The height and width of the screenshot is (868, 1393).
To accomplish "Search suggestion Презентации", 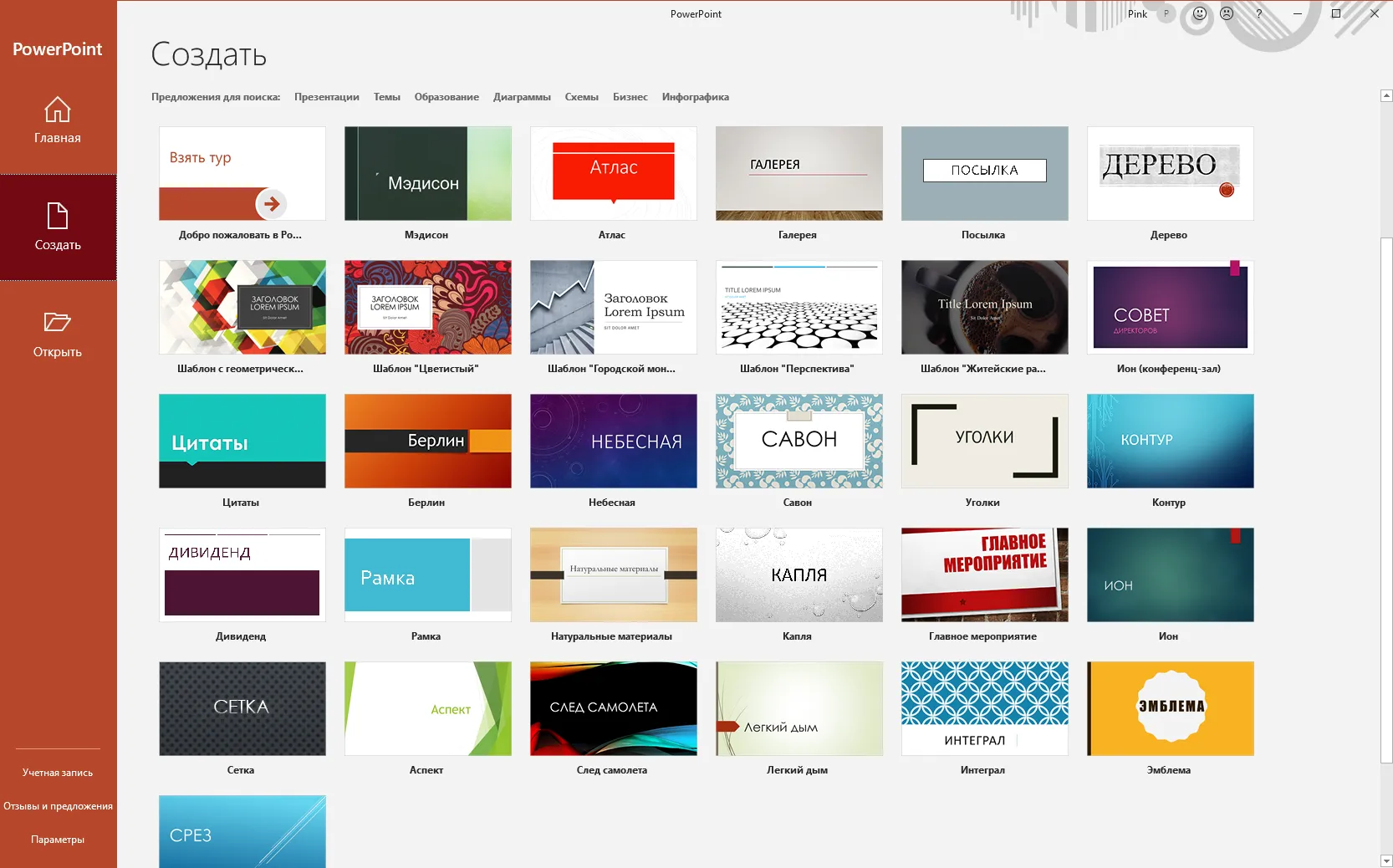I will 327,97.
